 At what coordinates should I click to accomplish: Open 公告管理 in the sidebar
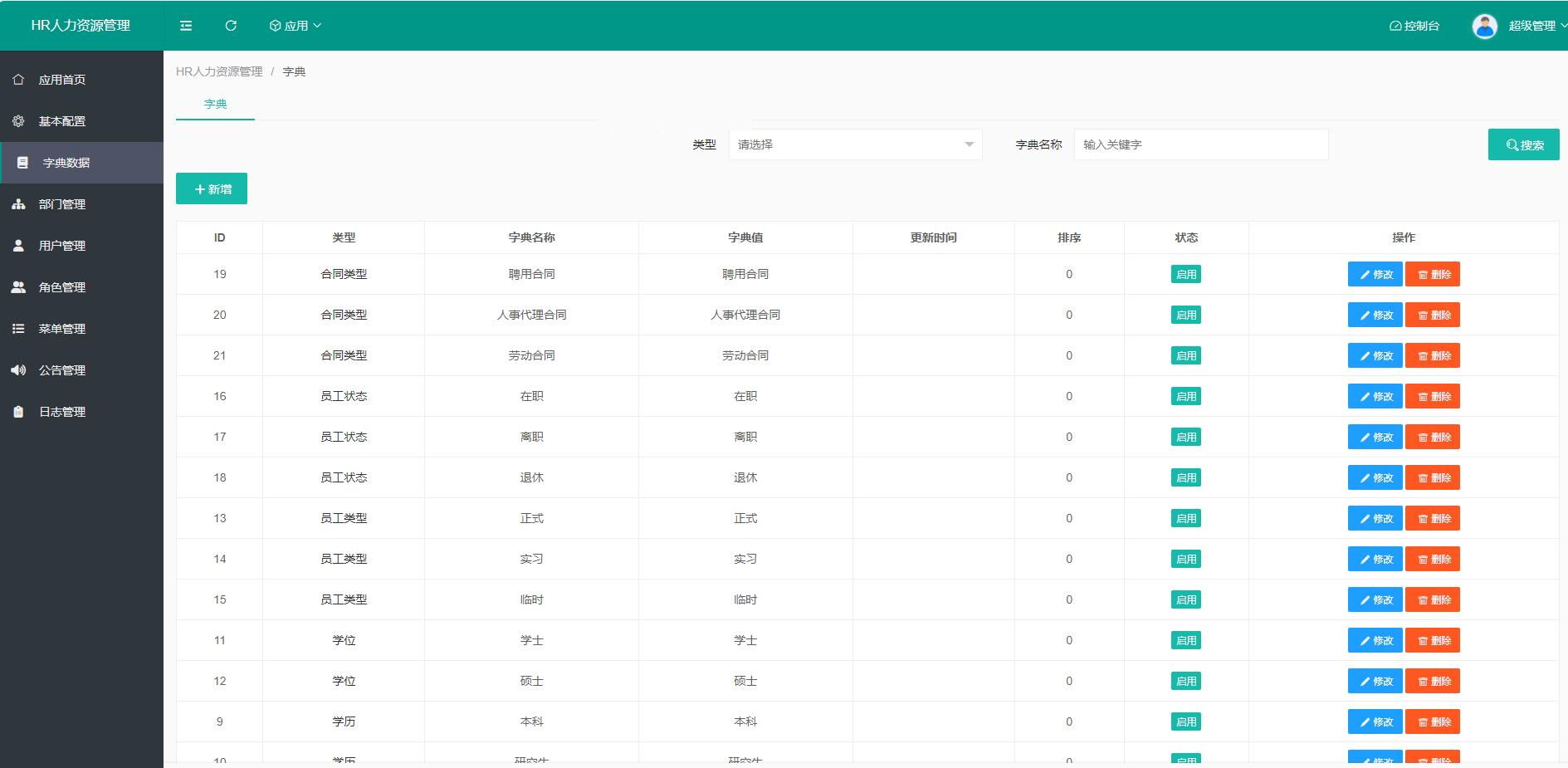pyautogui.click(x=60, y=370)
